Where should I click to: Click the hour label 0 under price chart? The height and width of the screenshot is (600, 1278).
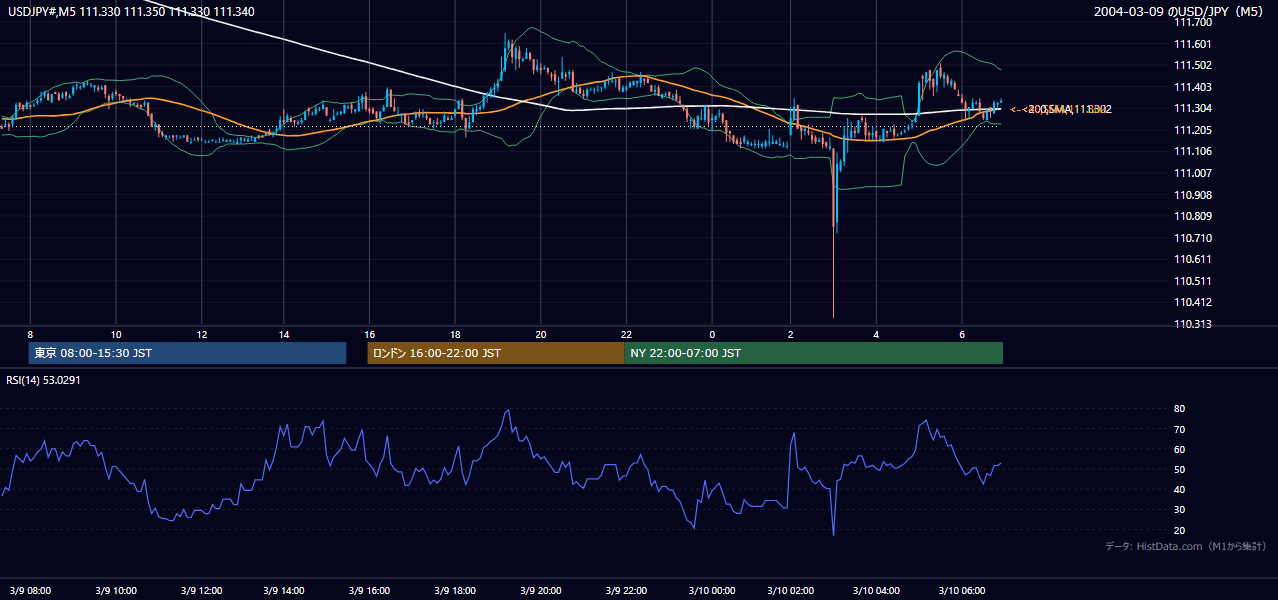712,334
